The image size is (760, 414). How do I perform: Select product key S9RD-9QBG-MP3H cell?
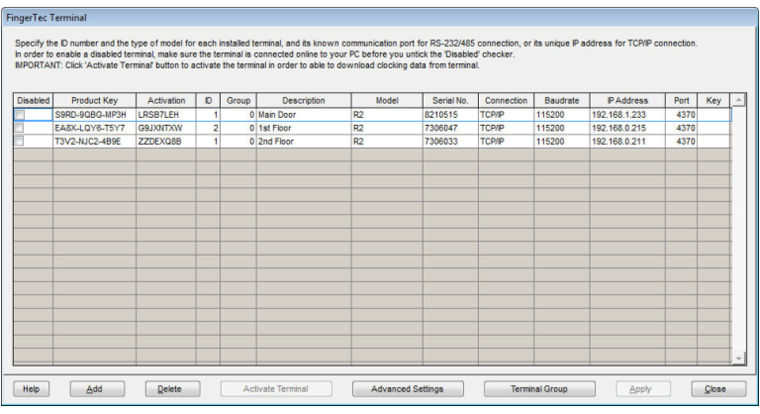(95, 115)
